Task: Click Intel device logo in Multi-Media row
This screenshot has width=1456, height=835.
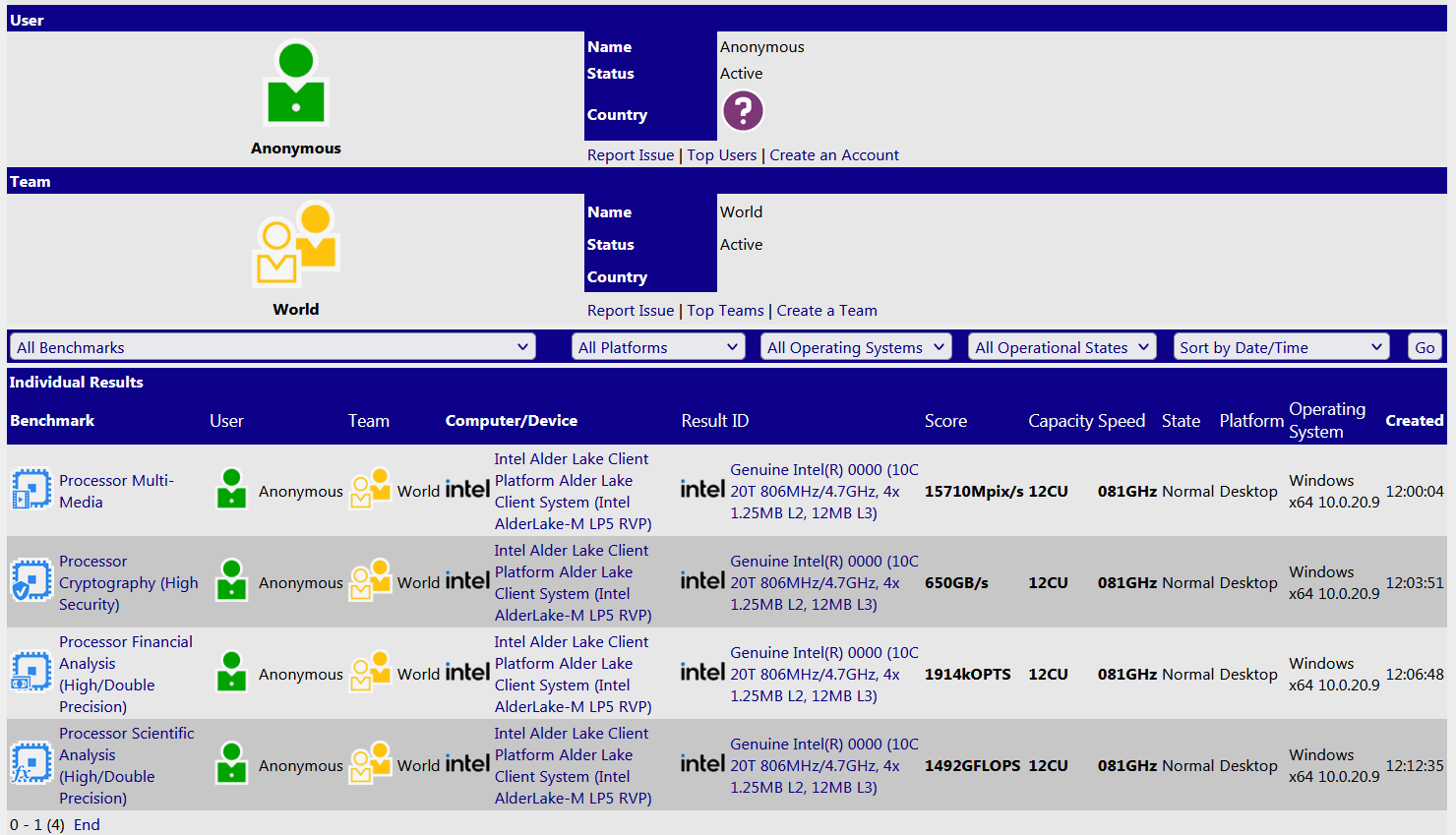Action: coord(467,489)
